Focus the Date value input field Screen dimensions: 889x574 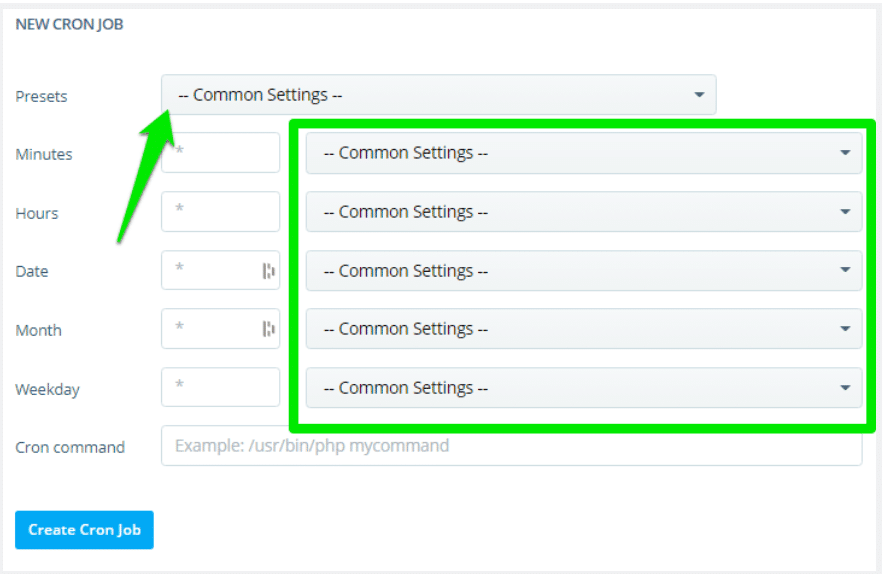coord(212,270)
